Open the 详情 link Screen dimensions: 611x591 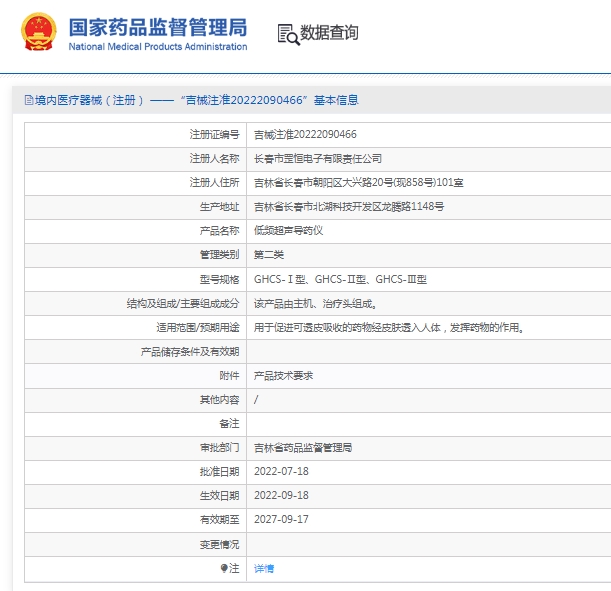pos(264,568)
